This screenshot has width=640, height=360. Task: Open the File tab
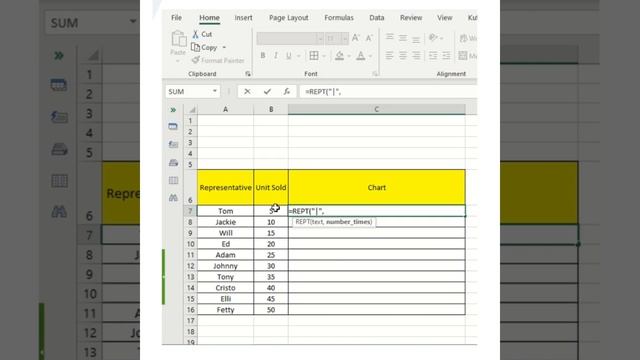click(176, 18)
